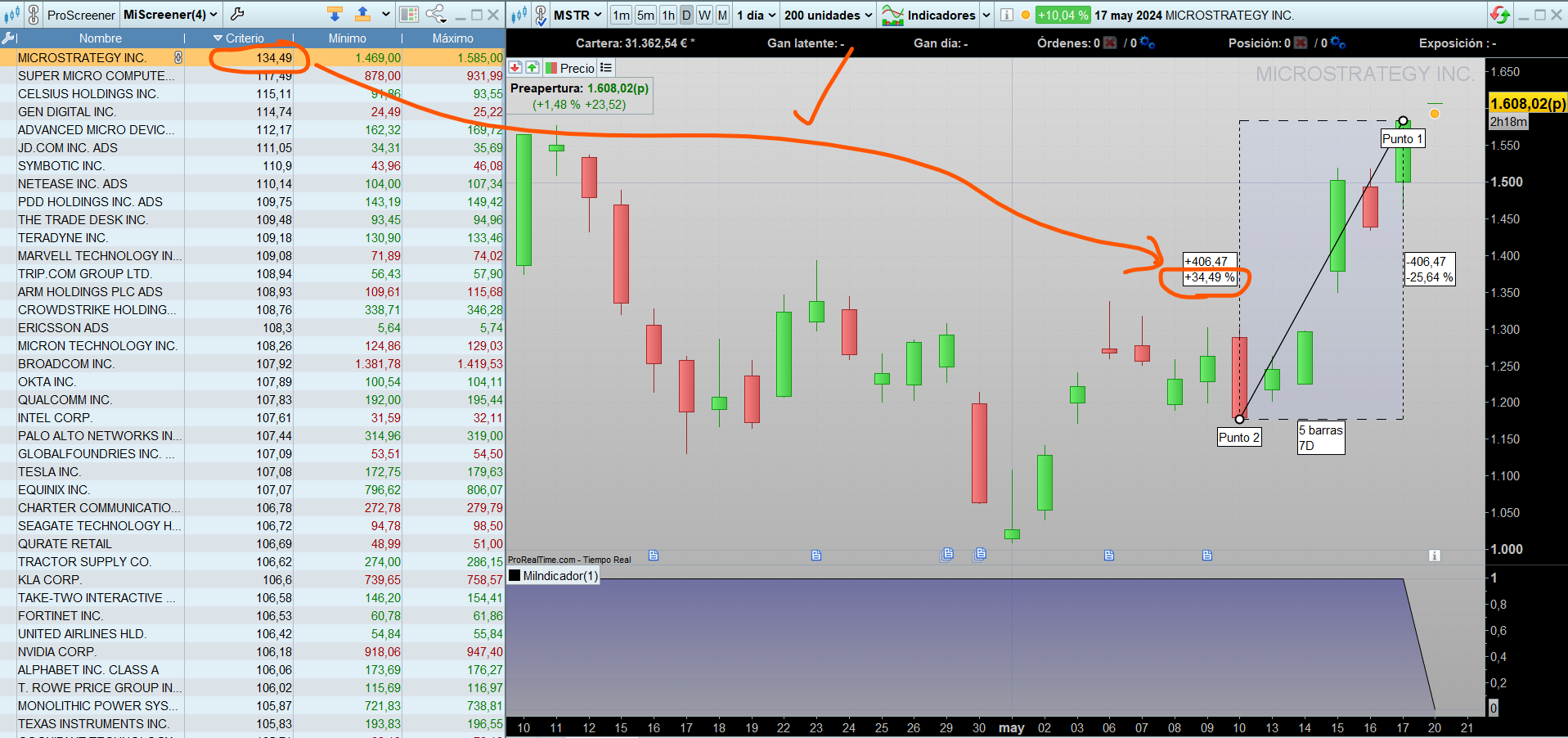Select the TESLA INC. row
The image size is (1568, 738).
point(253,472)
